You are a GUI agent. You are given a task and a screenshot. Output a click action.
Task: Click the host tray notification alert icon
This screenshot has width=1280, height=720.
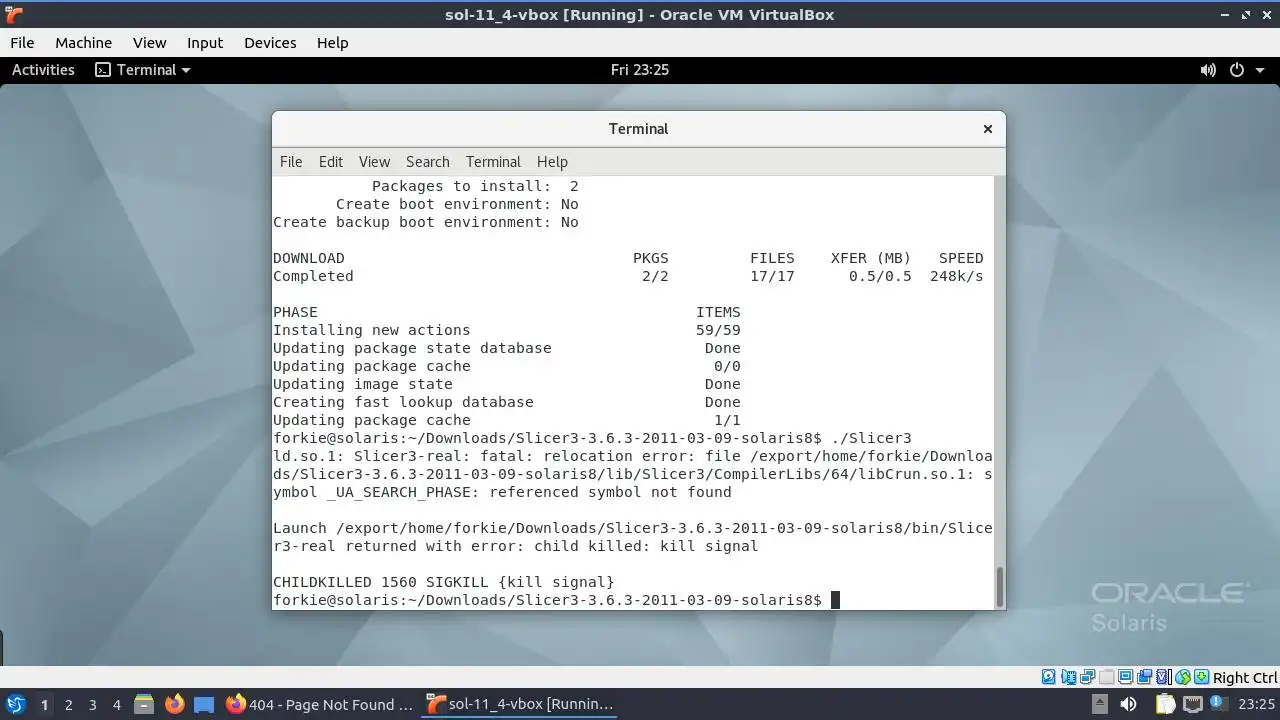(1219, 704)
